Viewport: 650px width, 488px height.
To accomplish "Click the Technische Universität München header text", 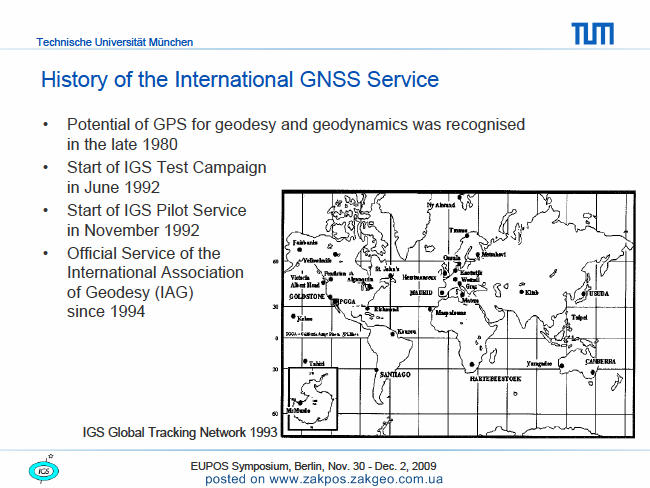I will (114, 42).
